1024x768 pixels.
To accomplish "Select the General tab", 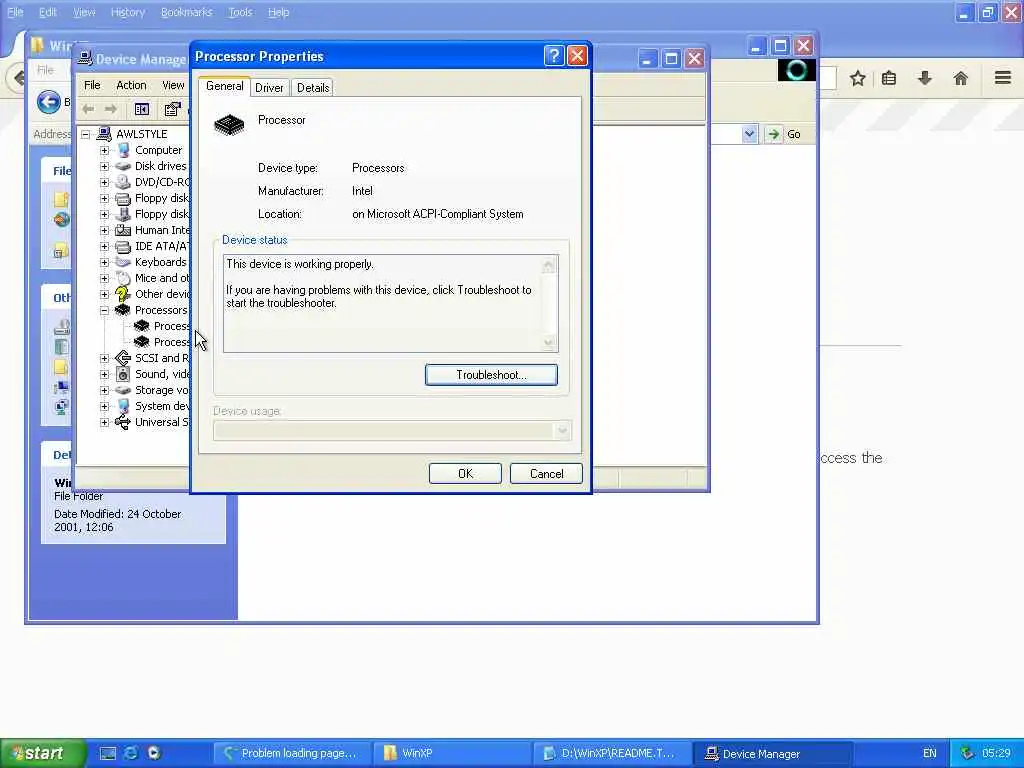I will click(x=225, y=86).
